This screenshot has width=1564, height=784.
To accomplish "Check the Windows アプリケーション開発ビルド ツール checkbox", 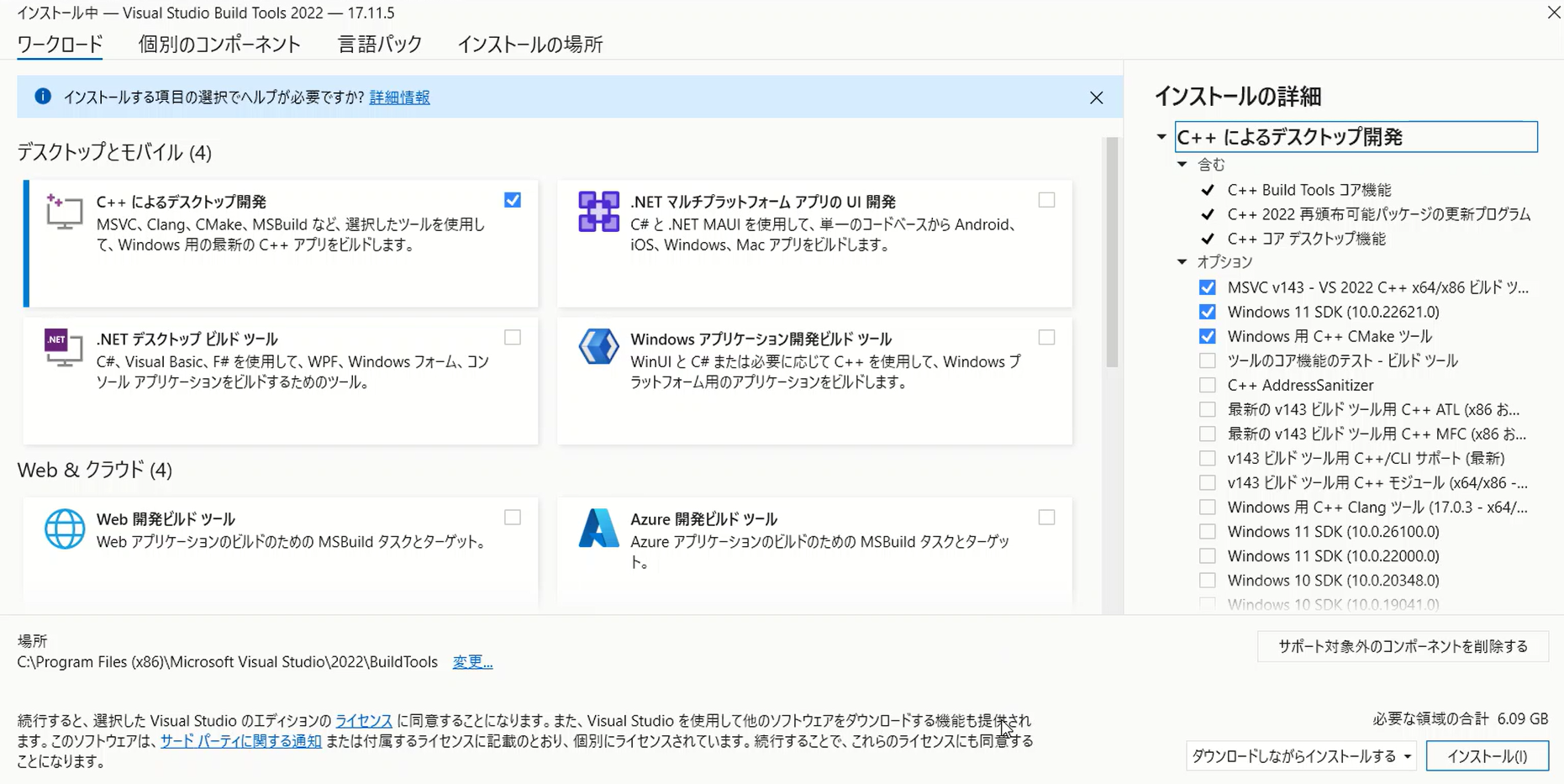I will [1046, 337].
